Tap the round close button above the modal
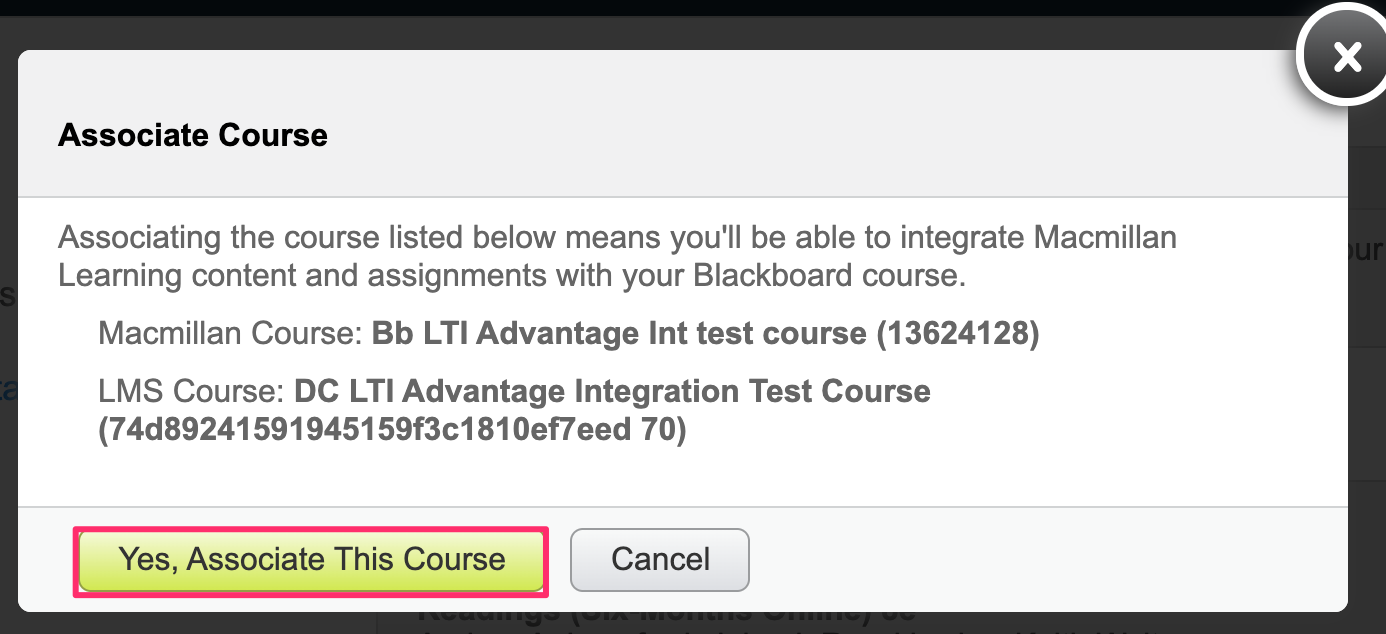1386x634 pixels. [x=1345, y=55]
